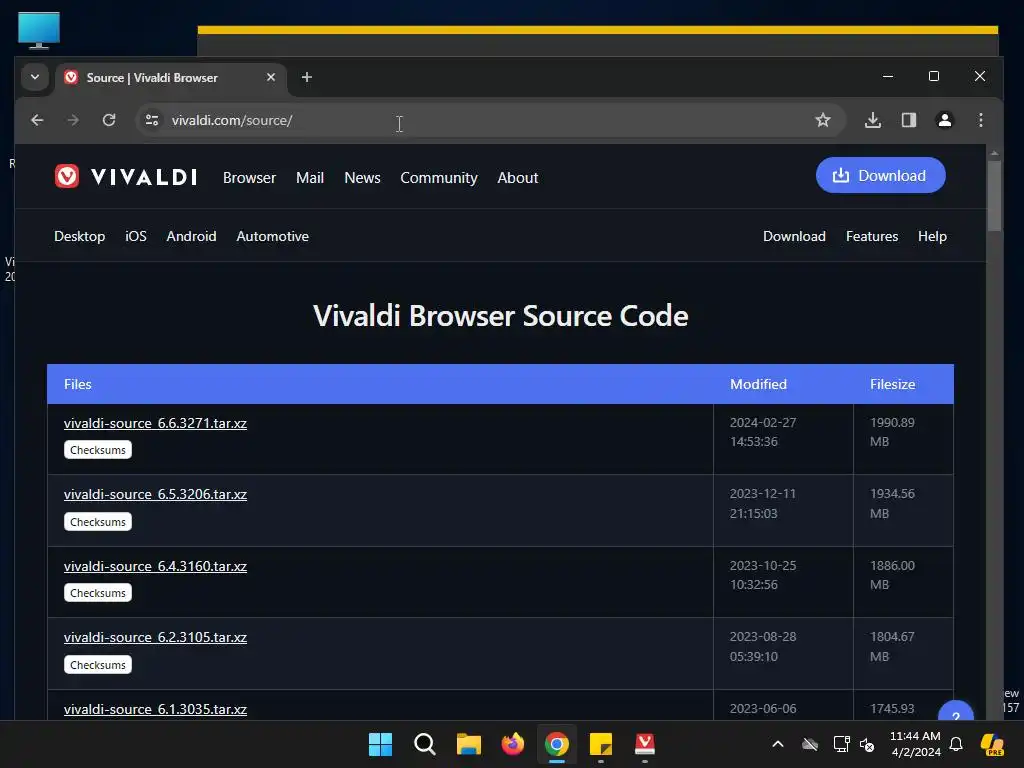Click the Vivaldi logo
Viewport: 1024px width, 768px height.
(x=125, y=176)
